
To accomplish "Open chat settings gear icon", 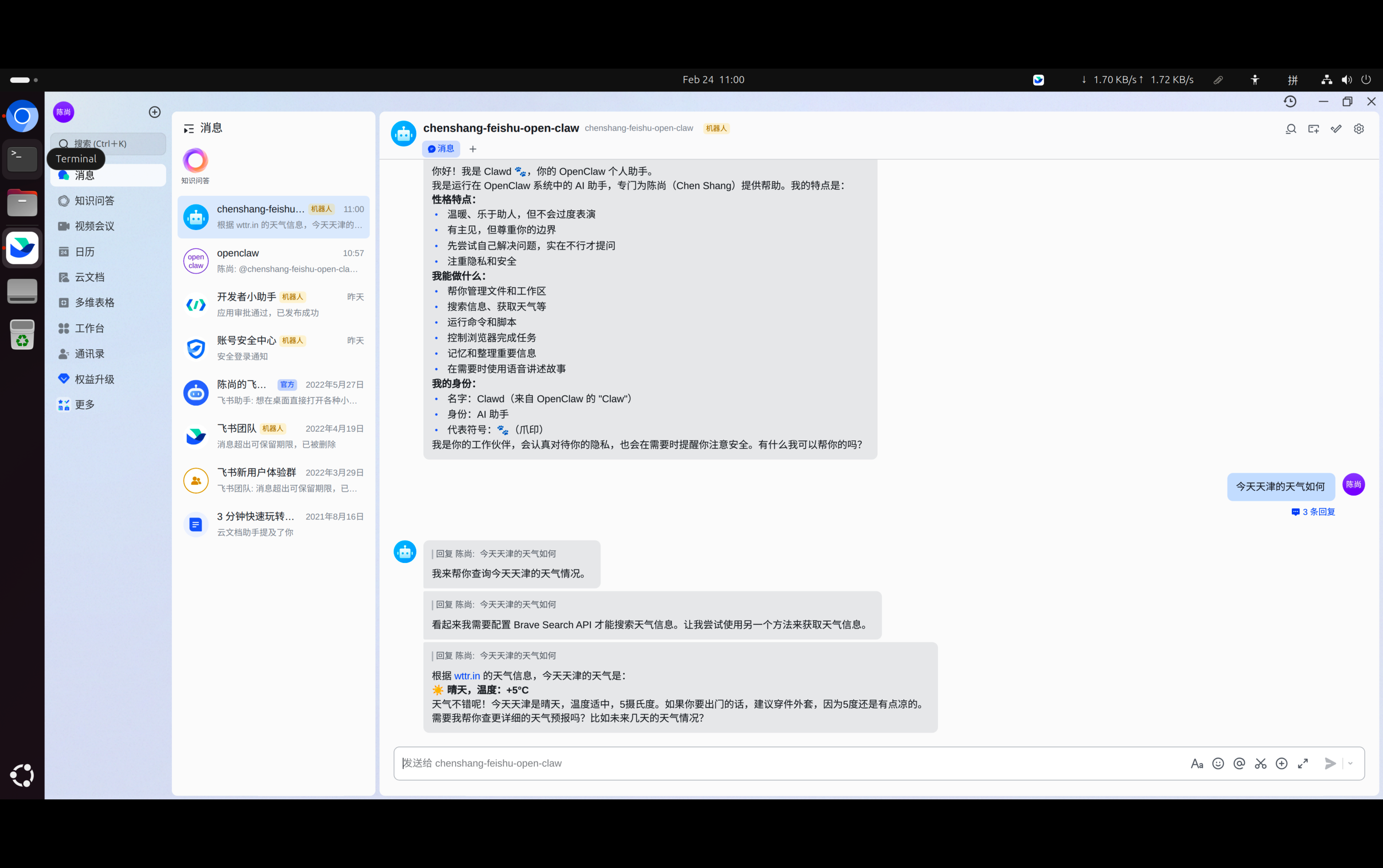I will tap(1358, 129).
